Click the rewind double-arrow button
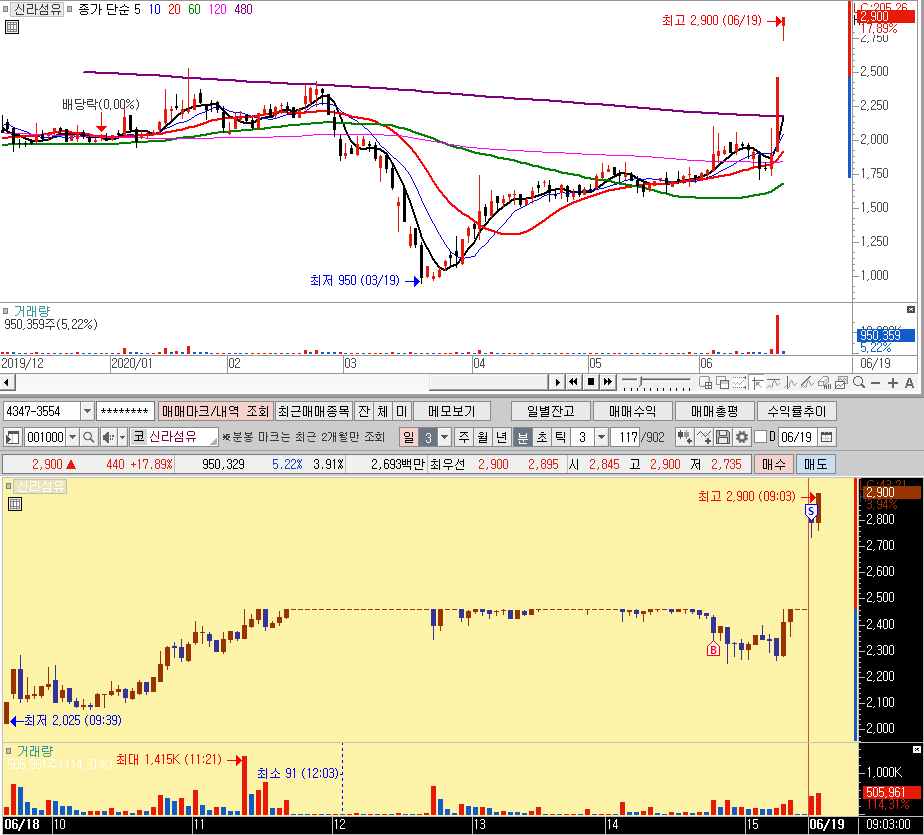 coord(573,382)
